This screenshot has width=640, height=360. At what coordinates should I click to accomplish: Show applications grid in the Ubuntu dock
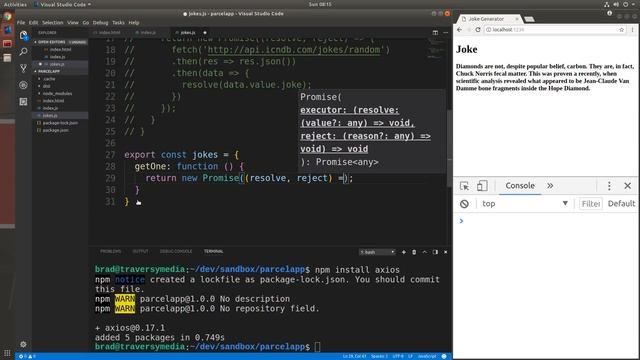pos(7,353)
